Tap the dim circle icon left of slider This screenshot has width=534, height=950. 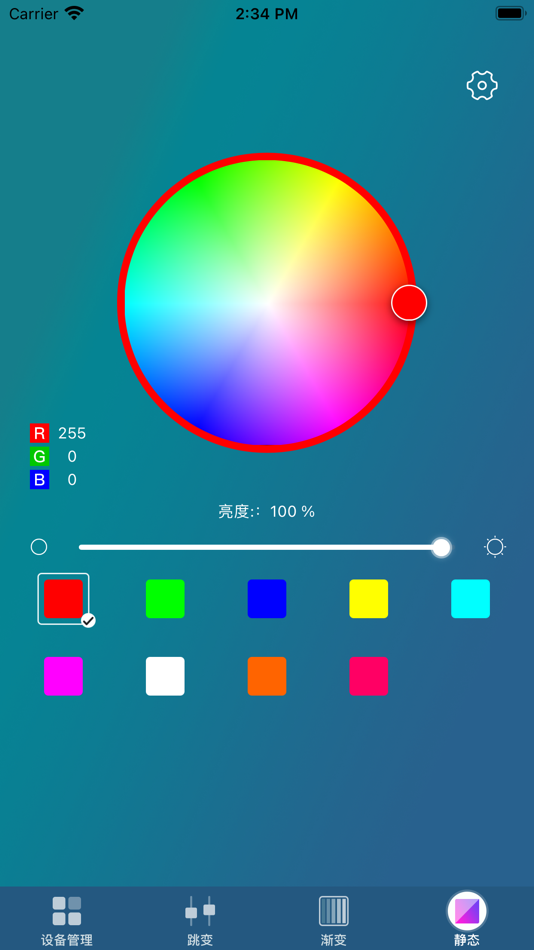click(x=39, y=547)
